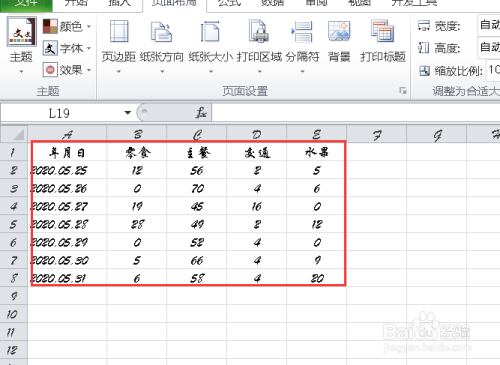Screen dimensions: 500x365
Task: Expand the Print Area (打印区域) dropdown arrow
Action: tap(259, 71)
